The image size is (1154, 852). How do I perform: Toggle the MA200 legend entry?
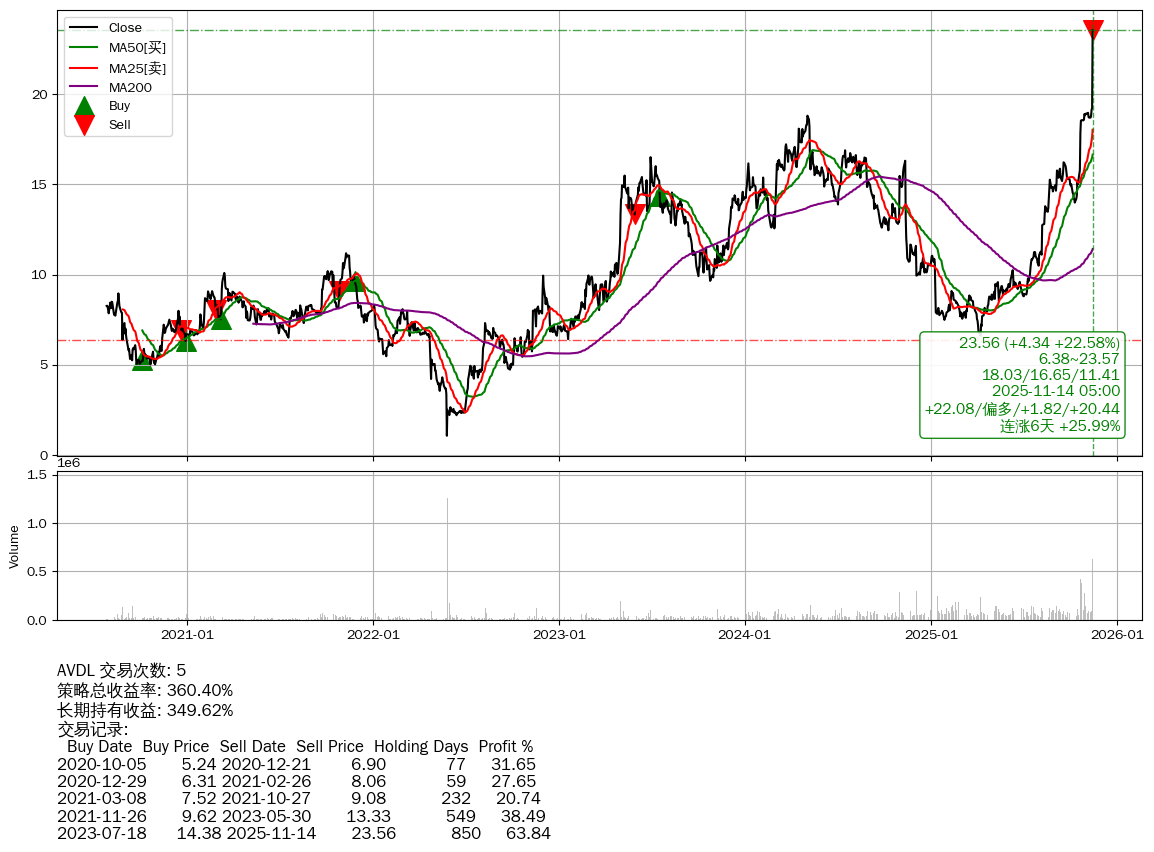[x=130, y=87]
